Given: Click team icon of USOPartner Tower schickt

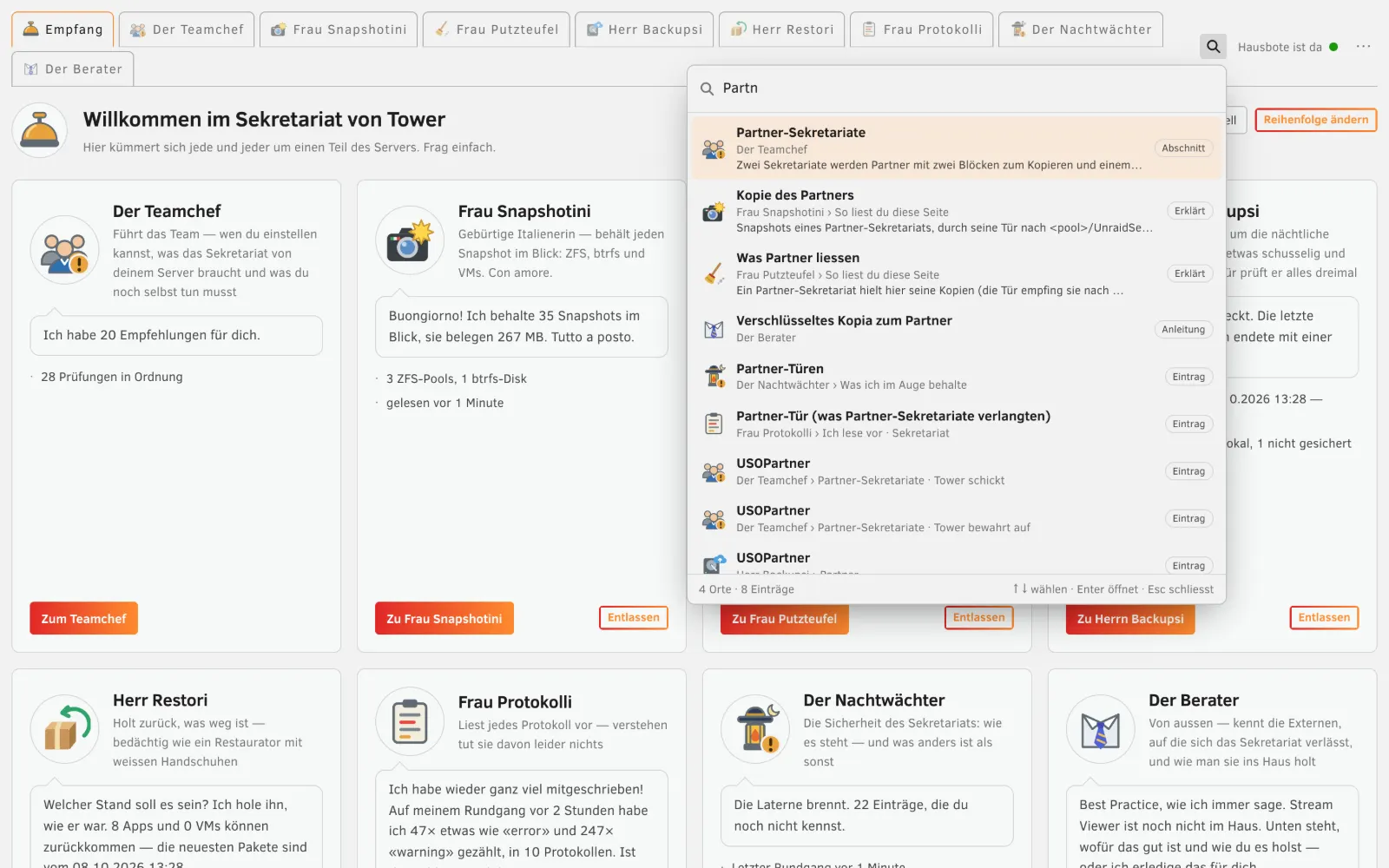Looking at the screenshot, I should tap(714, 471).
